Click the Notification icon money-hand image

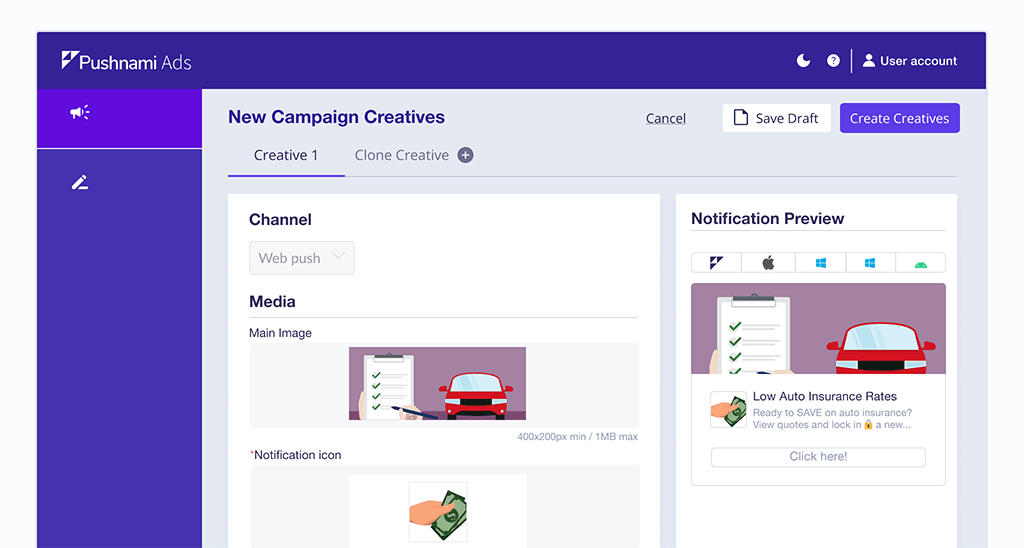[x=437, y=511]
